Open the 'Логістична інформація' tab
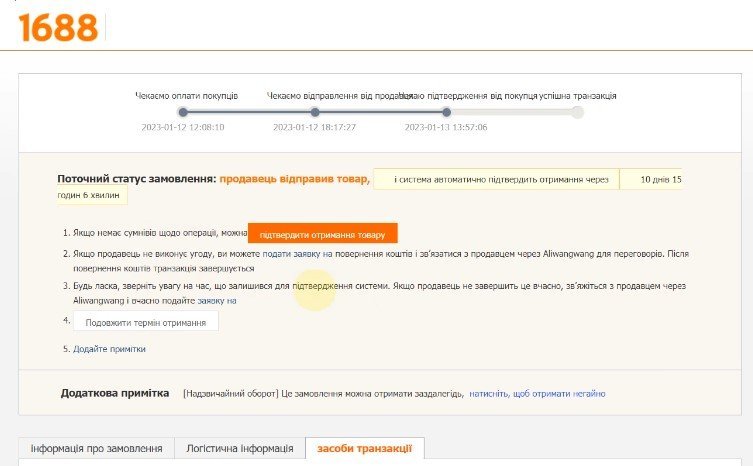Screen dimensions: 753x466 (x=239, y=449)
